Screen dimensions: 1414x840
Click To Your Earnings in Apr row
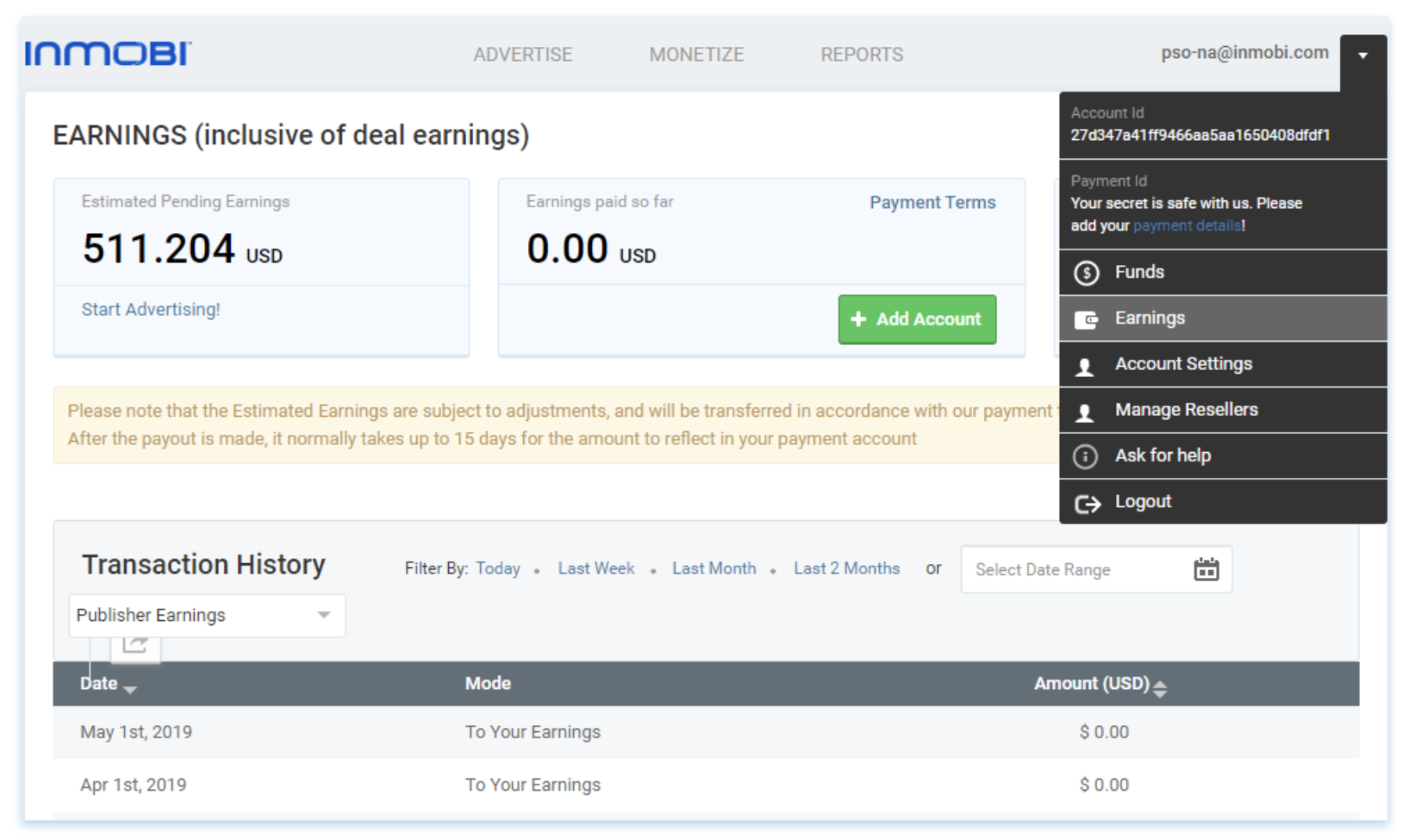coord(533,784)
